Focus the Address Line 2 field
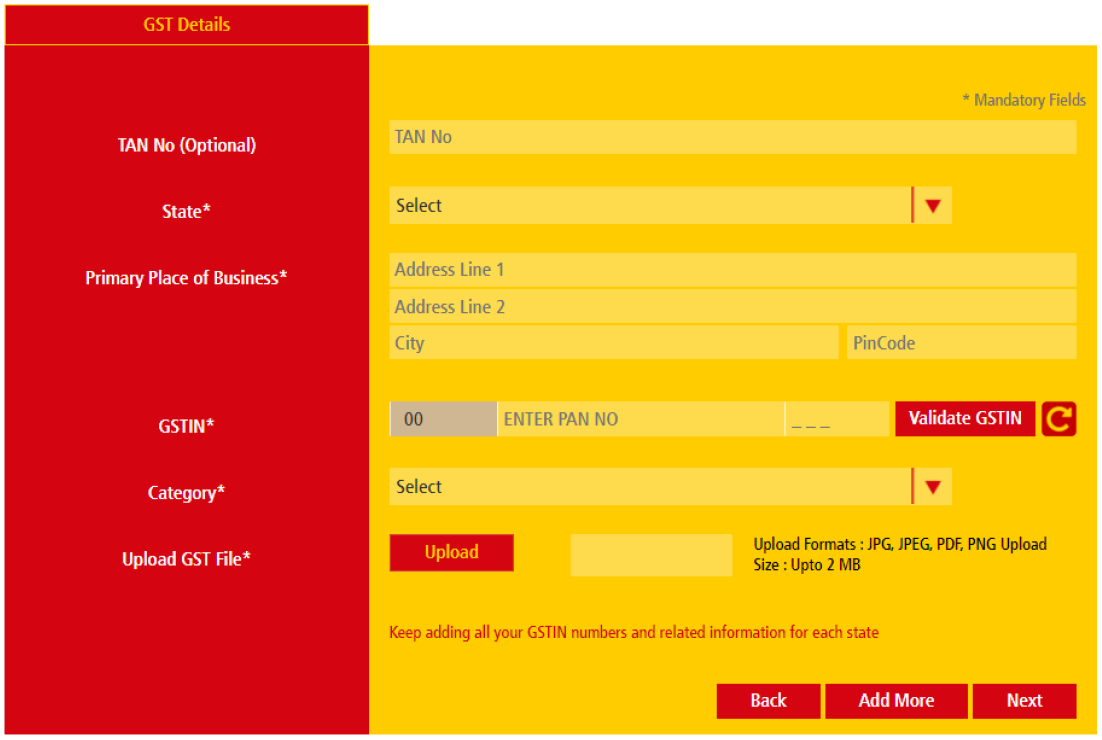The width and height of the screenshot is (1102, 740). 732,307
